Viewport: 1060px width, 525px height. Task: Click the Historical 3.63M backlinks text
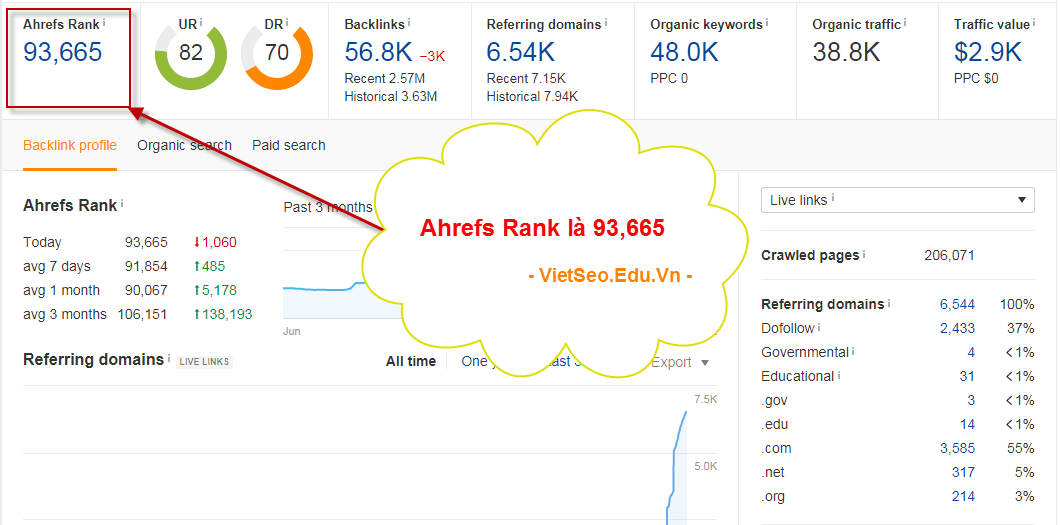click(391, 97)
